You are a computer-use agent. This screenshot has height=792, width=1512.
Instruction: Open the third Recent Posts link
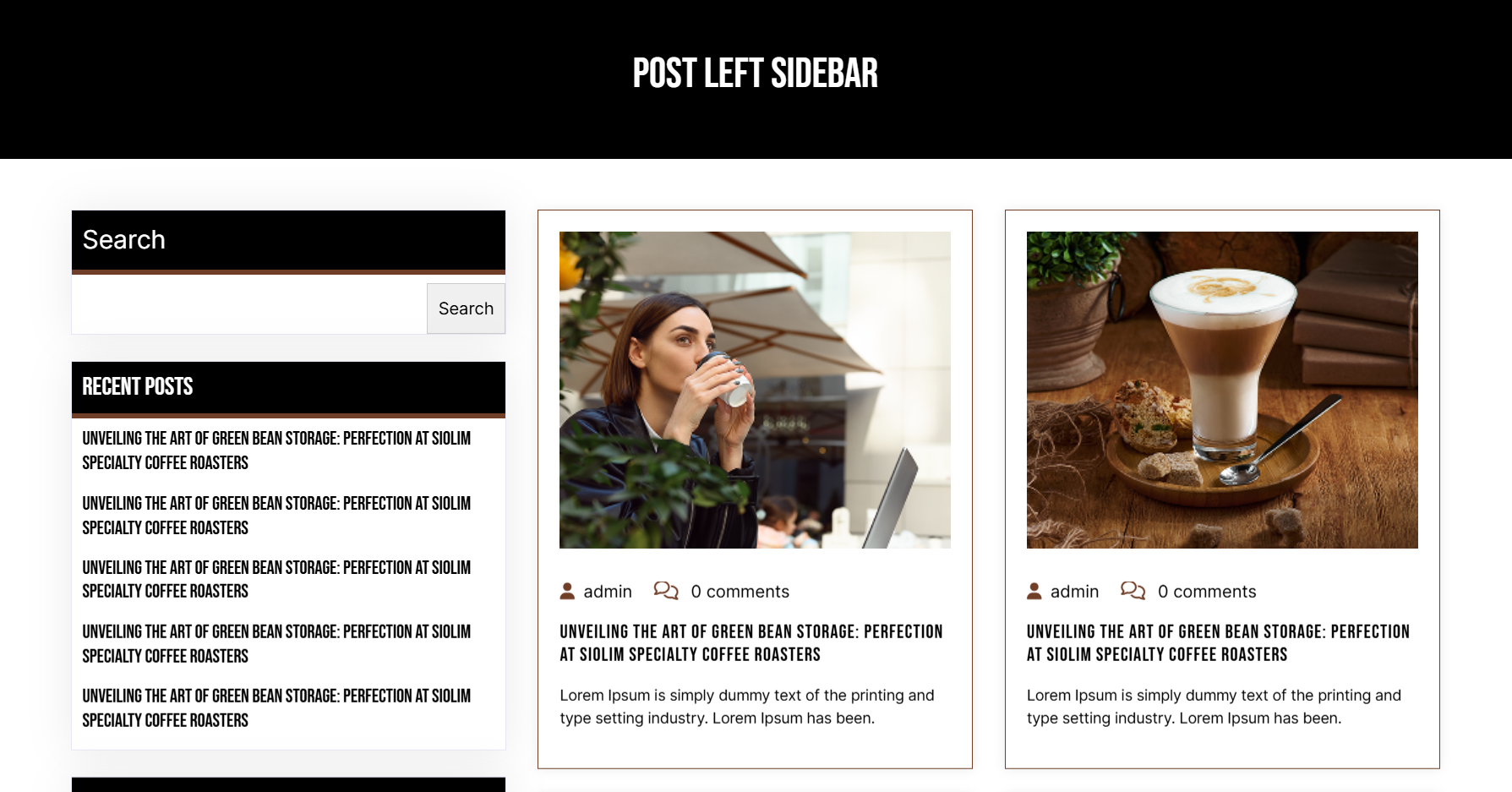pyautogui.click(x=276, y=579)
